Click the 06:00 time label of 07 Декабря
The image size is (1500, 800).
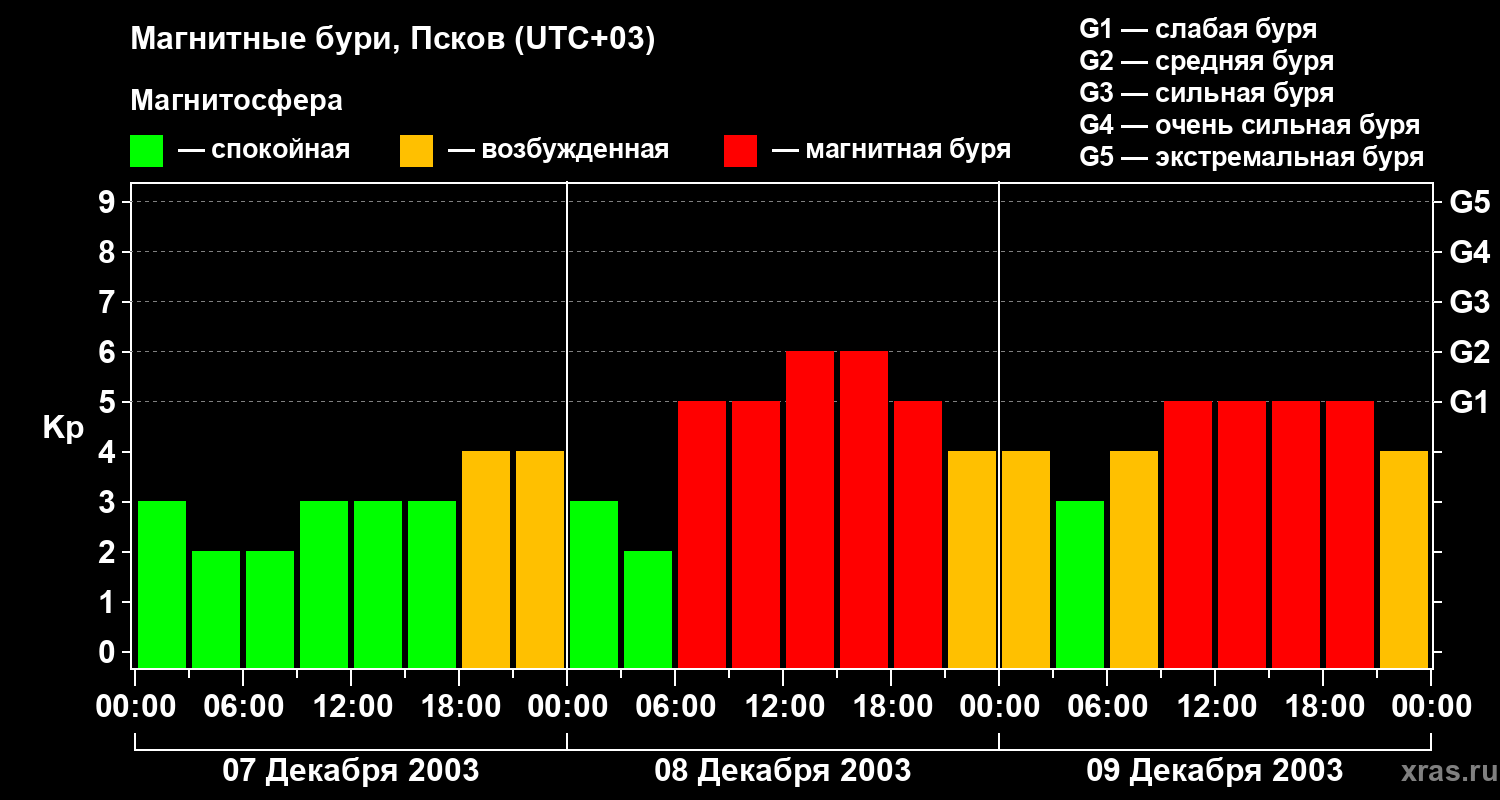coord(243,706)
